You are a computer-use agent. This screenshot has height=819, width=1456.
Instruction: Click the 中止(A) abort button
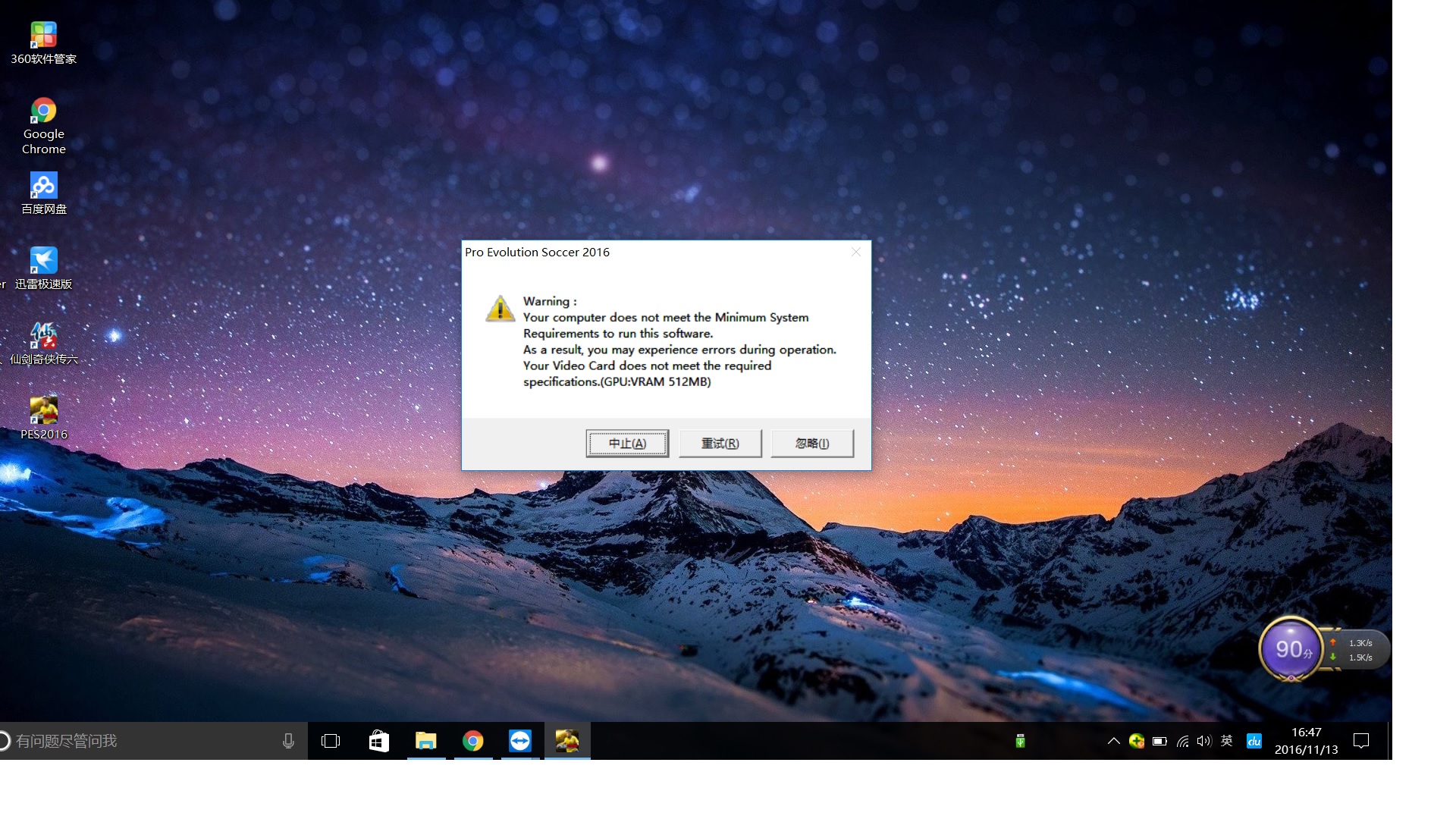[x=627, y=444]
